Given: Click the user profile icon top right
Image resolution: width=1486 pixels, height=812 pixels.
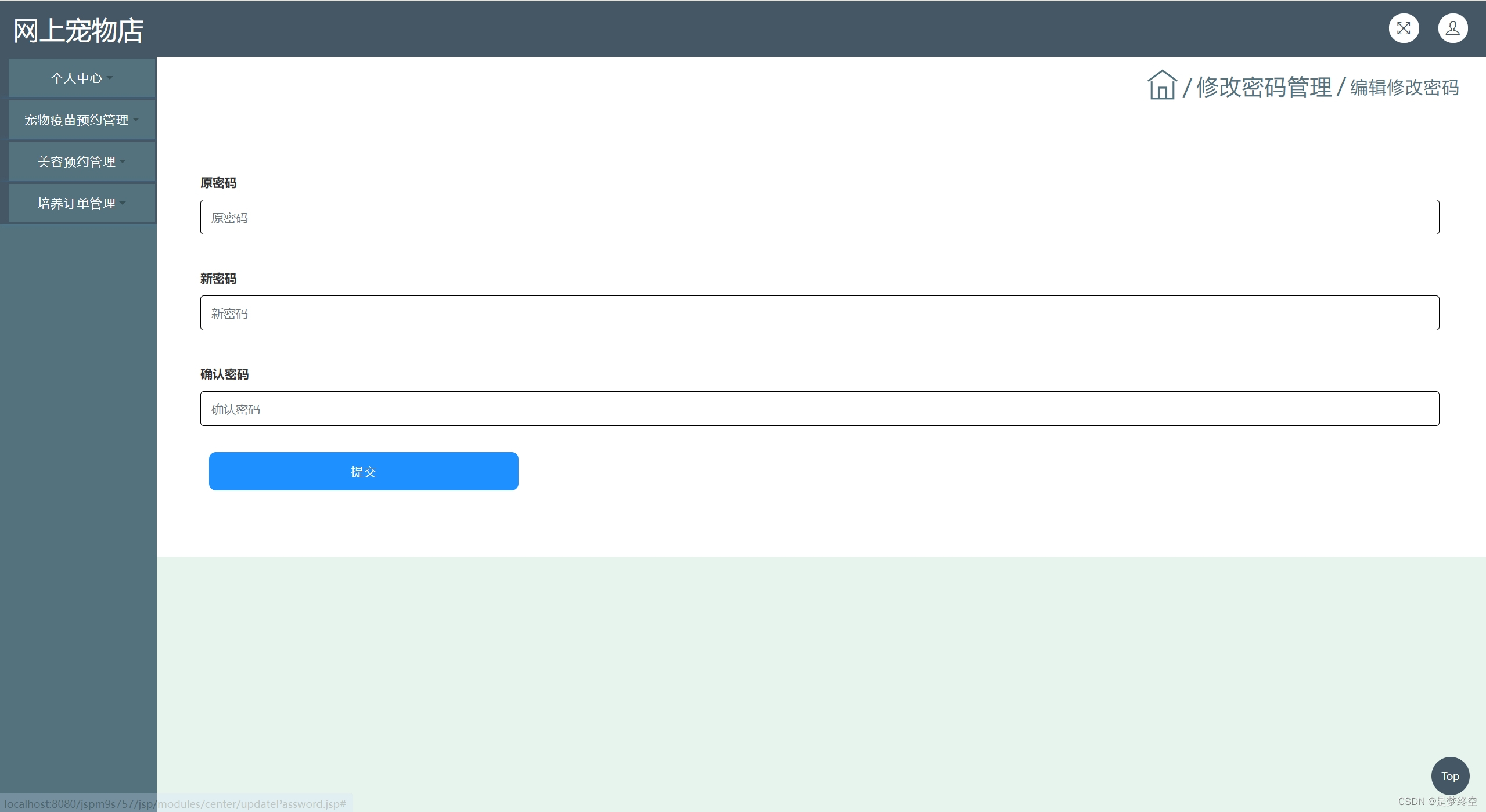Looking at the screenshot, I should (x=1451, y=28).
